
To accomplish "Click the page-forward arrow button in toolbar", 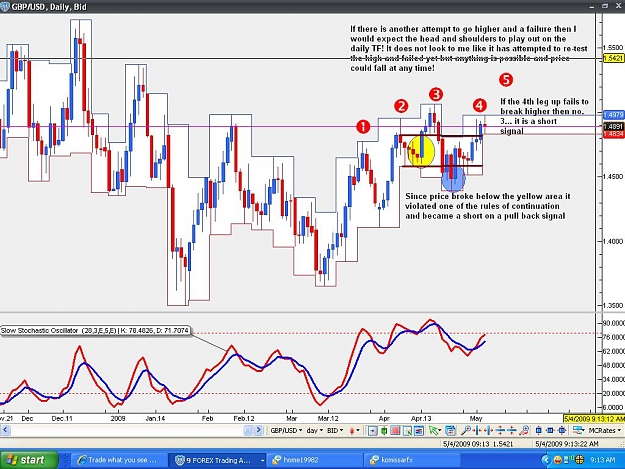I will [x=258, y=430].
